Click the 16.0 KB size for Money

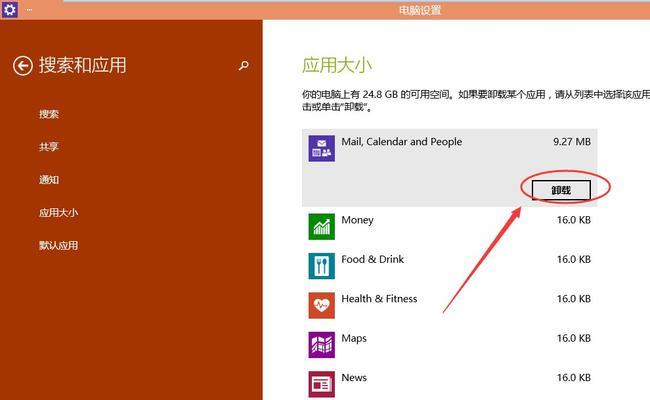574,220
